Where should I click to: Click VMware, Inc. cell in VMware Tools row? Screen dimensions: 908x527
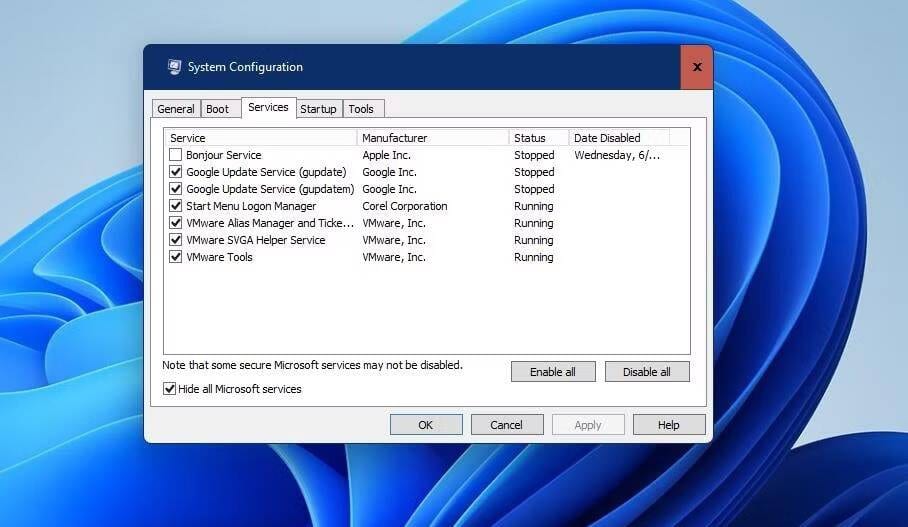[x=394, y=257]
